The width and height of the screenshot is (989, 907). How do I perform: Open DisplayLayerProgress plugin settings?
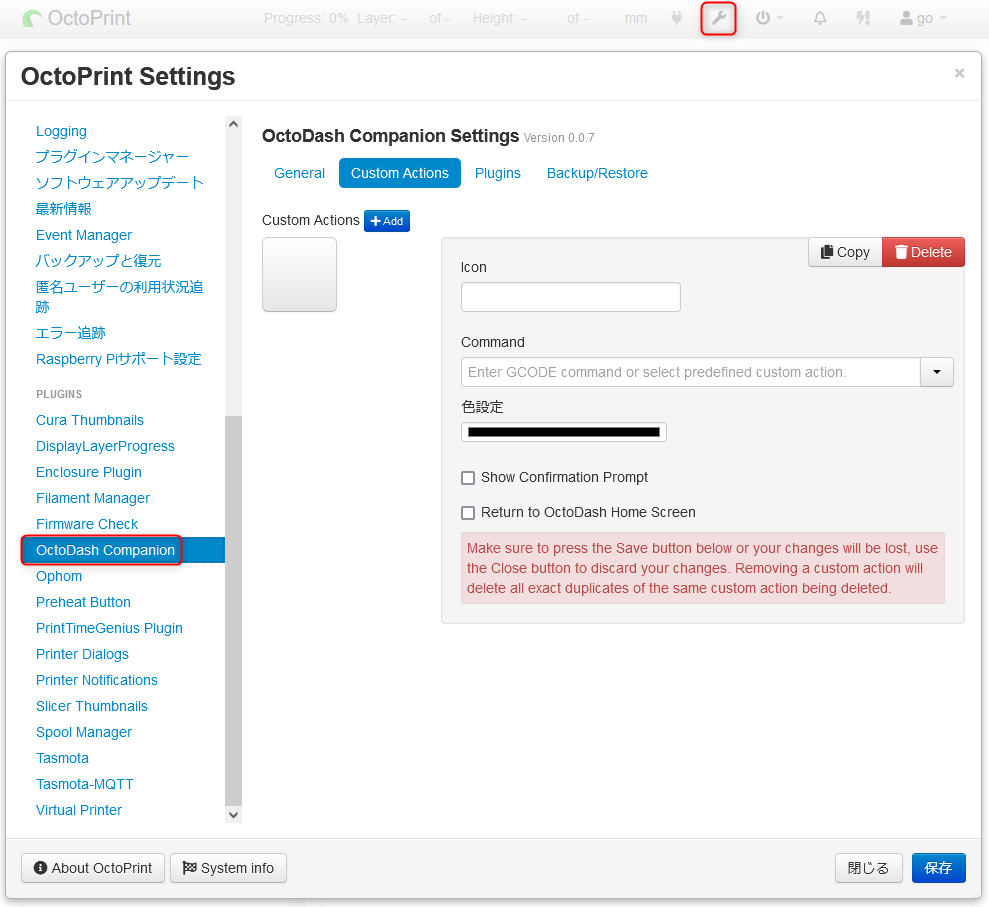coord(105,446)
